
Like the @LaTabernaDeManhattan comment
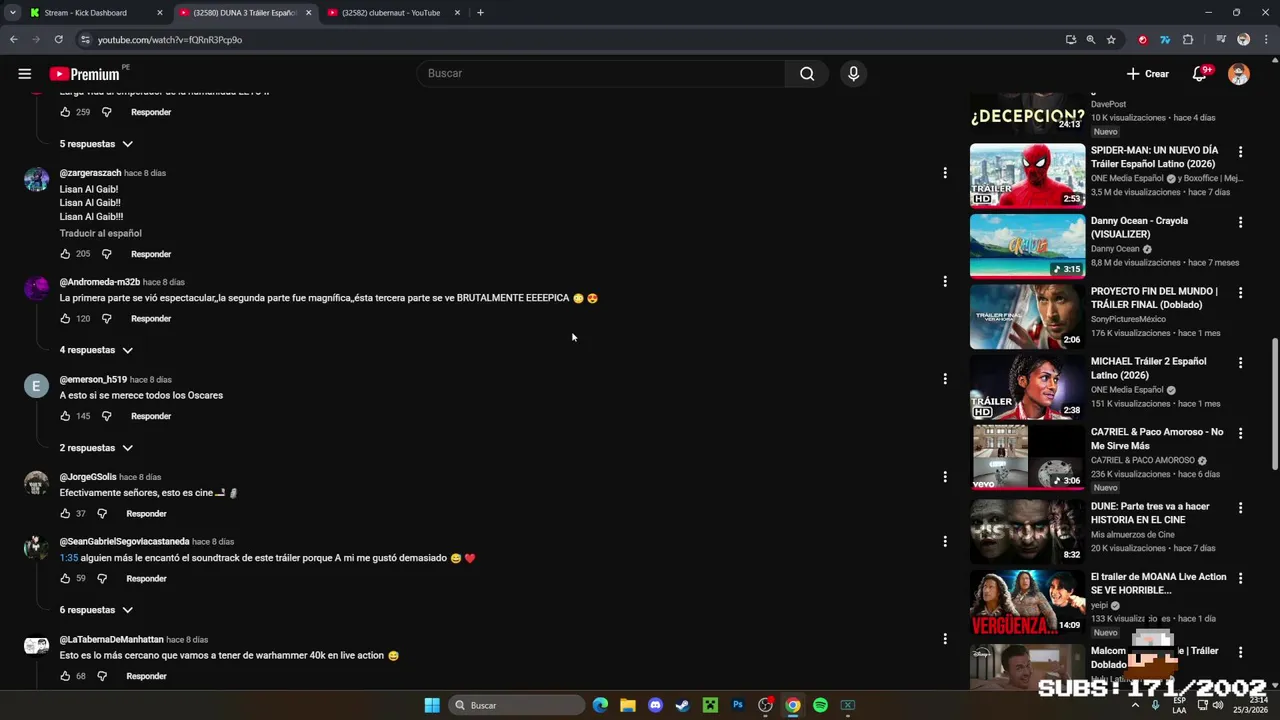pyautogui.click(x=66, y=676)
